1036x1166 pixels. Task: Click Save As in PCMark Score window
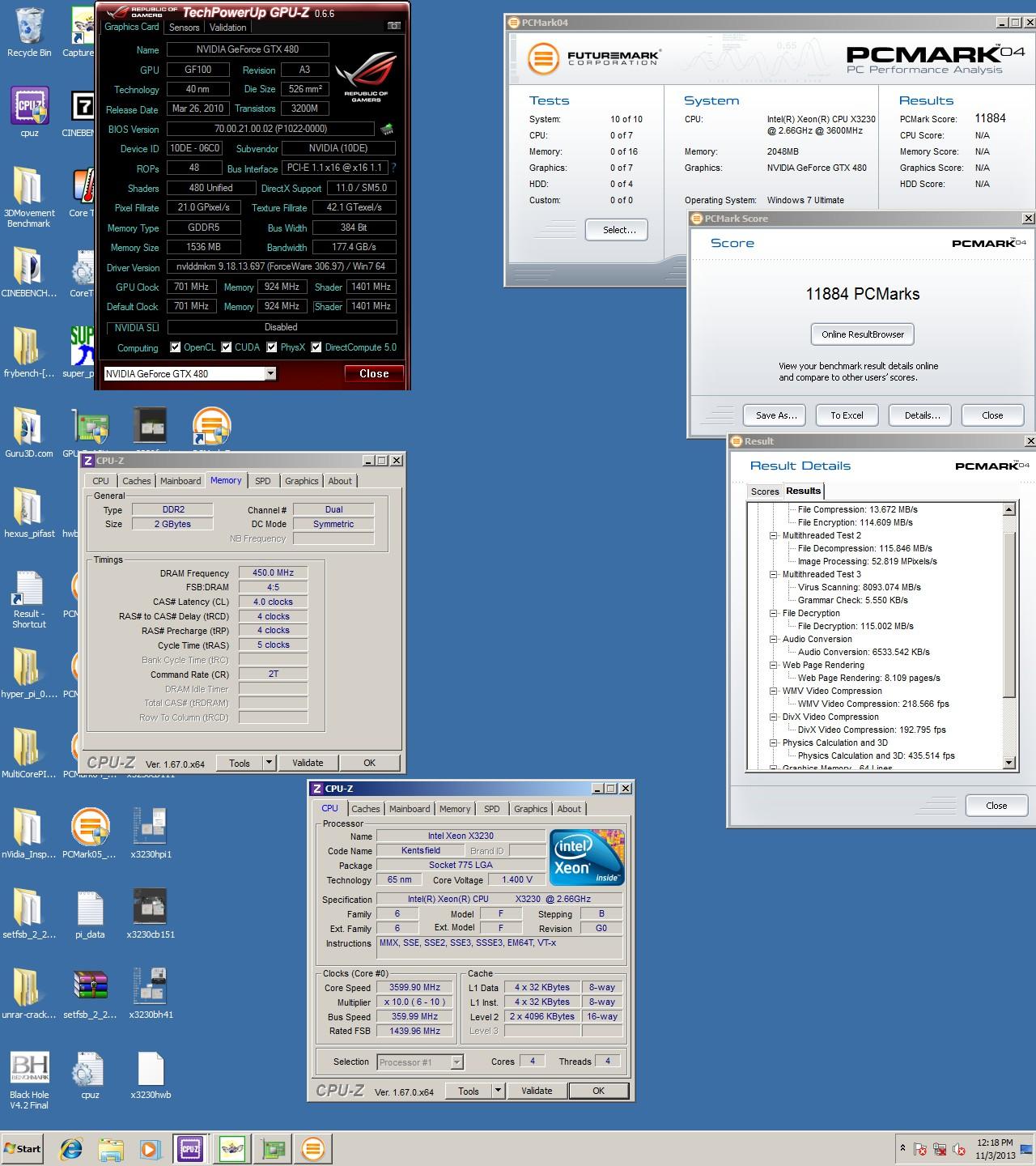[776, 415]
